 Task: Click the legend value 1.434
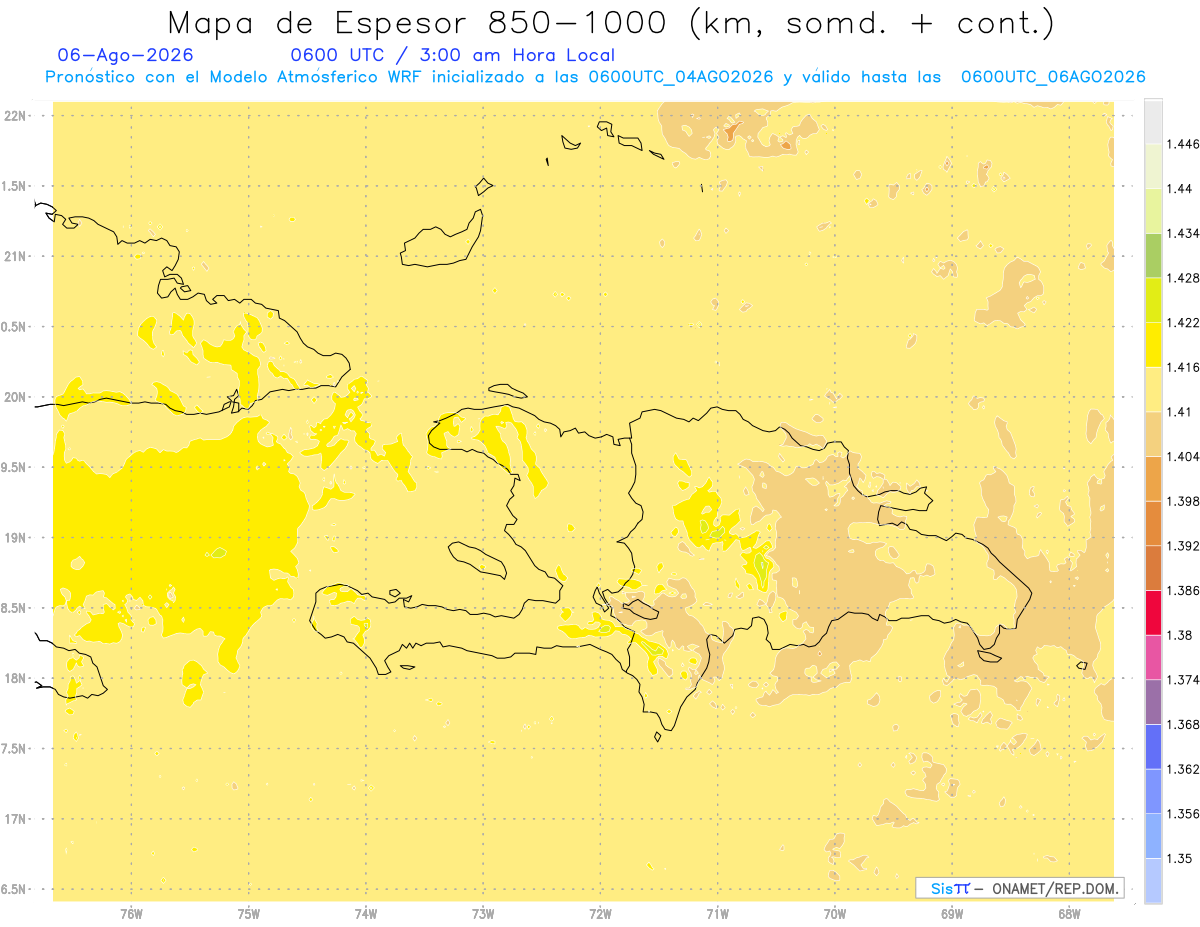coord(1183,233)
